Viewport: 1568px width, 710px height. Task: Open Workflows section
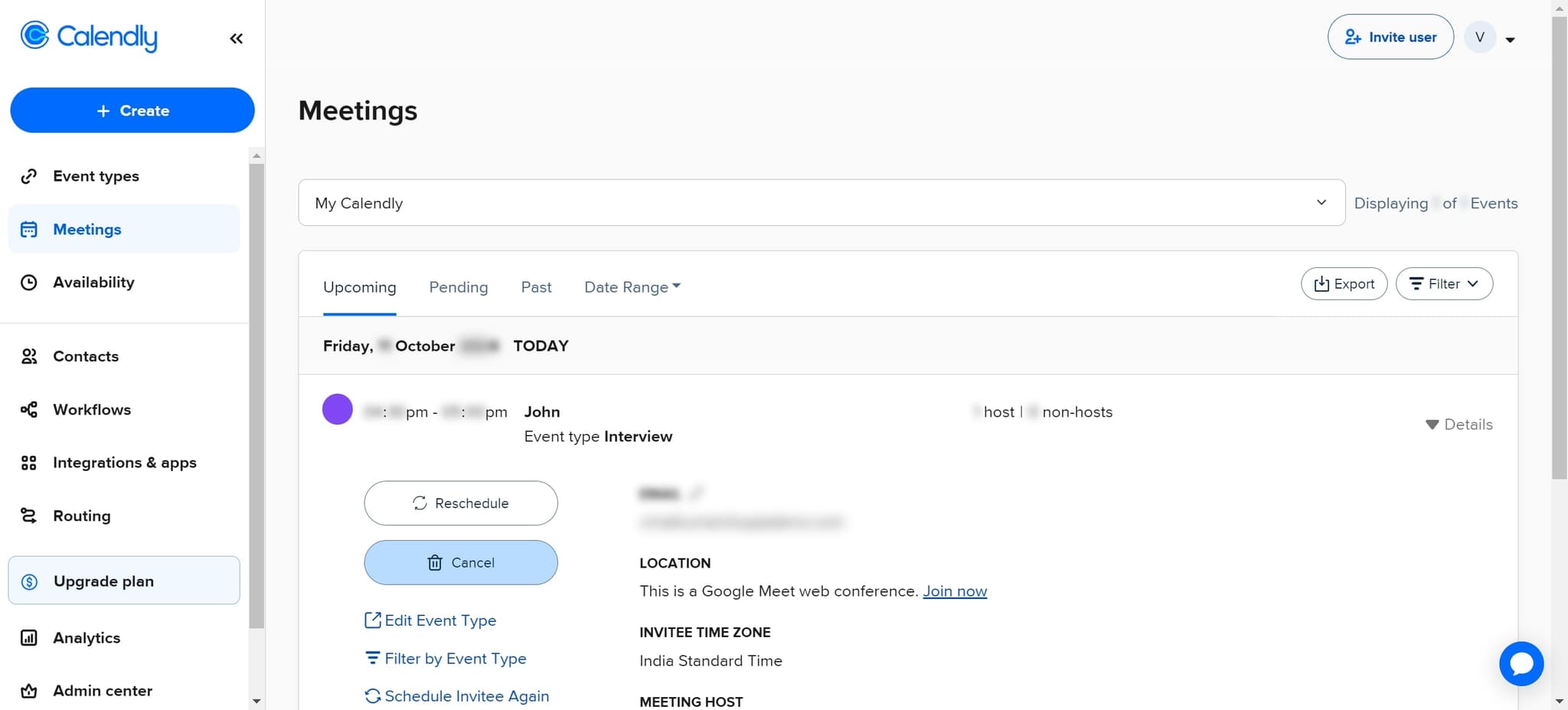tap(92, 410)
